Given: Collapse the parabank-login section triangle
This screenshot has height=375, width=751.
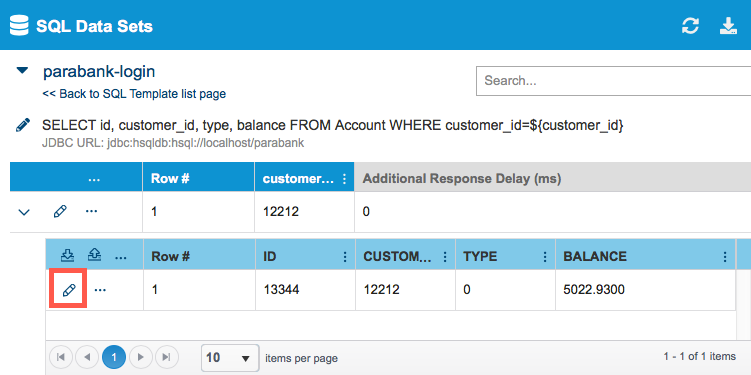Looking at the screenshot, I should (22, 70).
